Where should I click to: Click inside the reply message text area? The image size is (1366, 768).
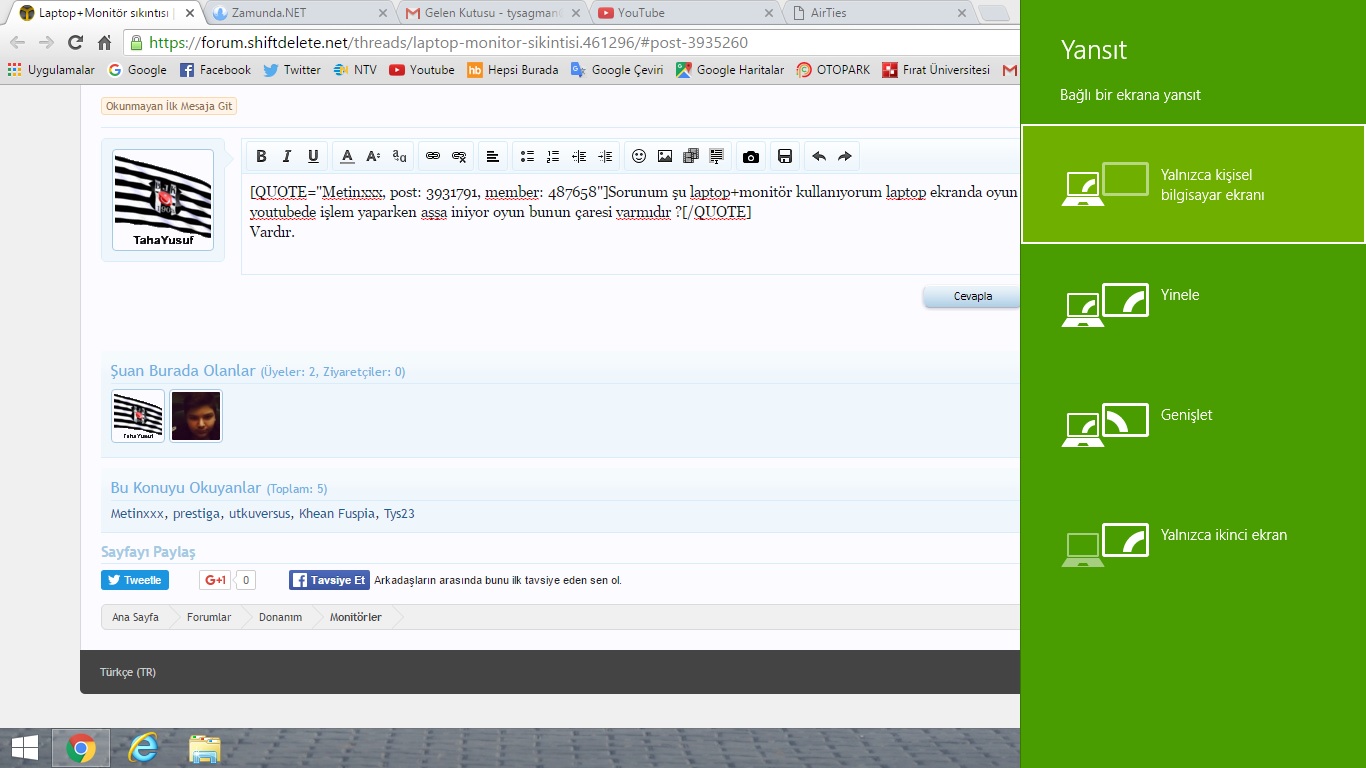pyautogui.click(x=631, y=225)
